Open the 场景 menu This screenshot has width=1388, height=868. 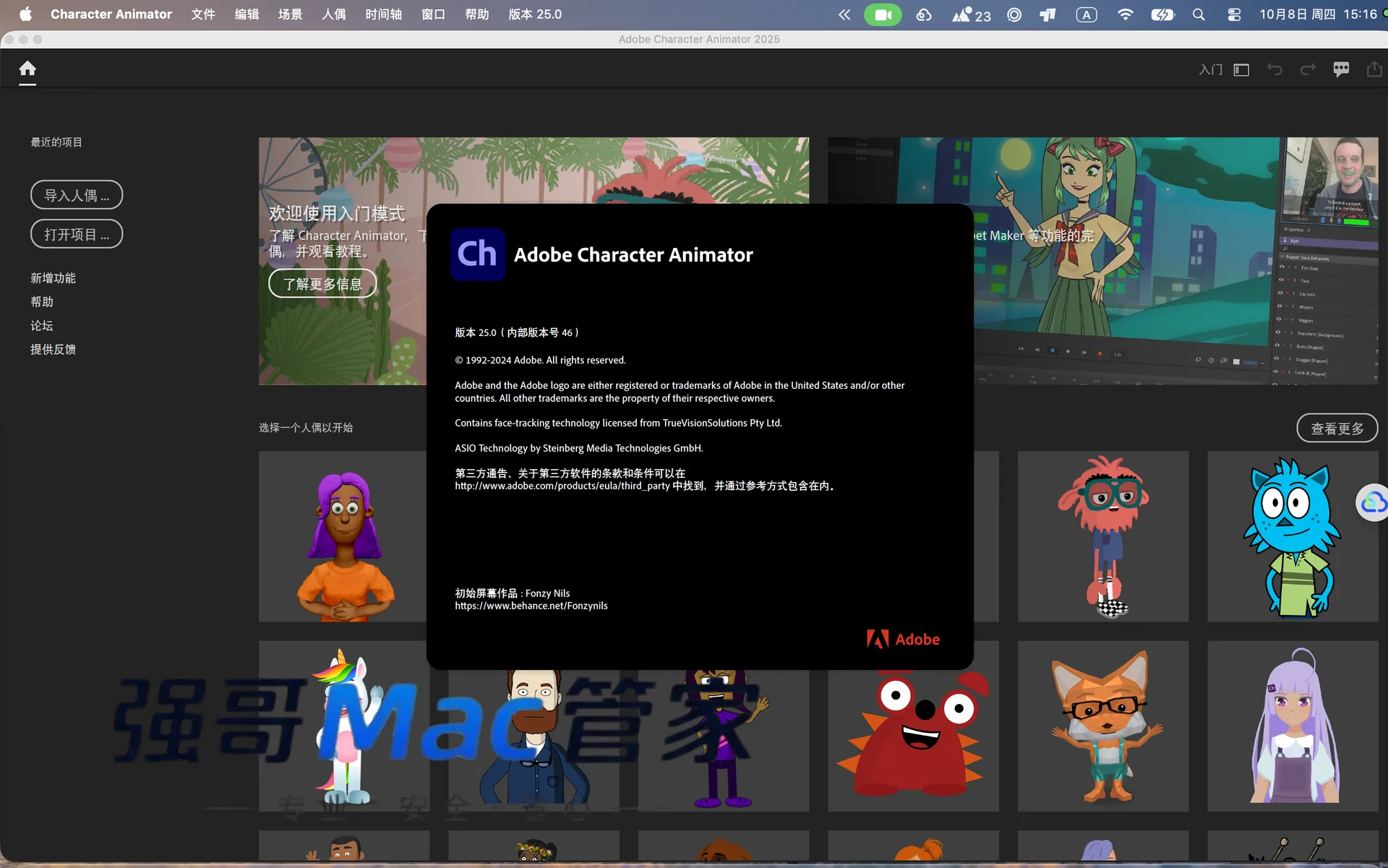pyautogui.click(x=290, y=14)
